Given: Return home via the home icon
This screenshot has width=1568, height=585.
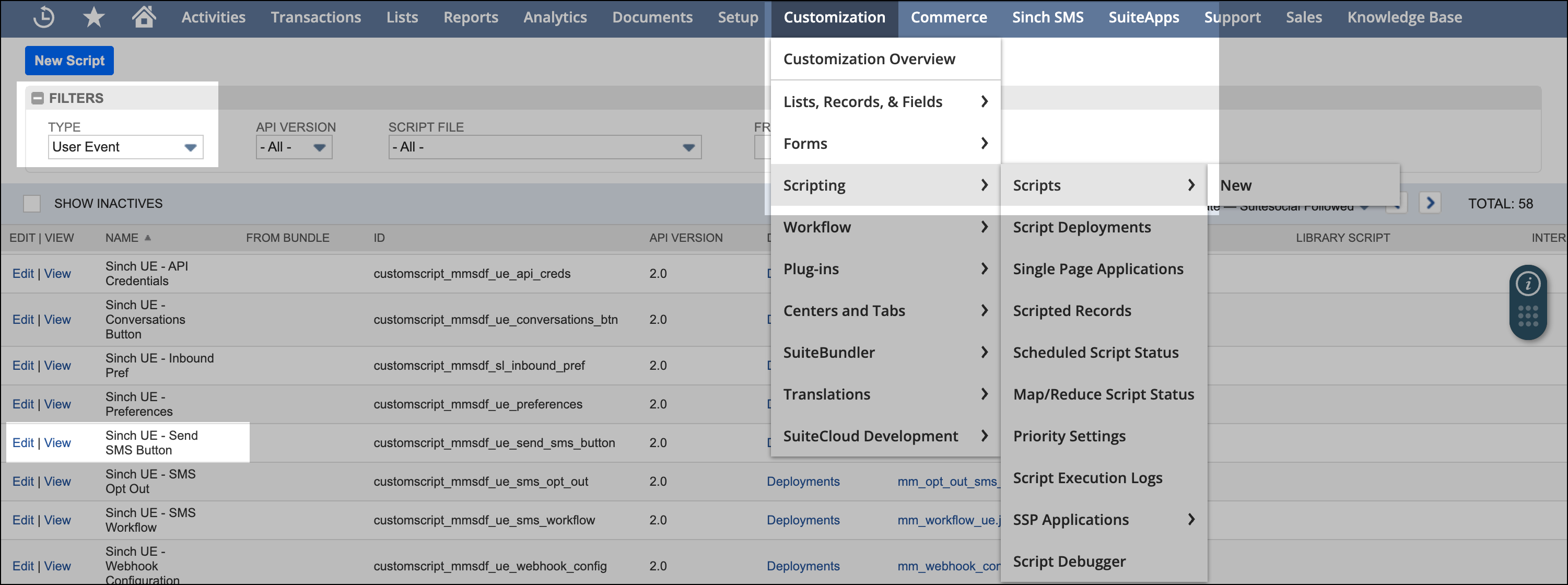Looking at the screenshot, I should [x=144, y=17].
